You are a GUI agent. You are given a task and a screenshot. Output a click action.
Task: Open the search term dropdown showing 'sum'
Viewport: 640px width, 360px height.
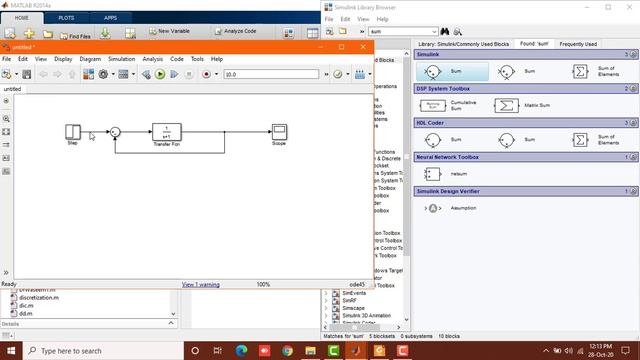434,31
